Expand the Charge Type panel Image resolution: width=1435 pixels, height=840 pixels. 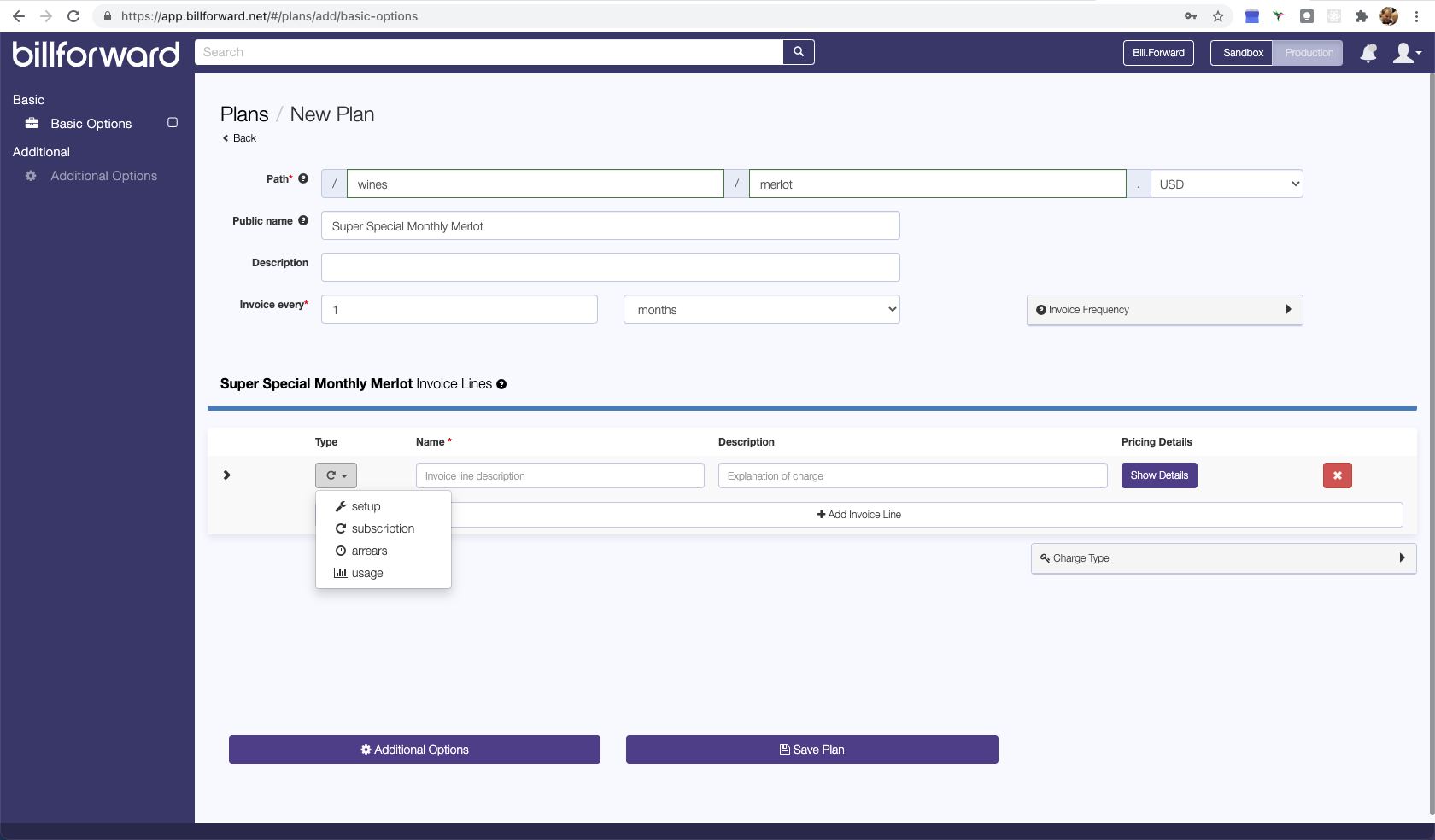coord(1223,558)
